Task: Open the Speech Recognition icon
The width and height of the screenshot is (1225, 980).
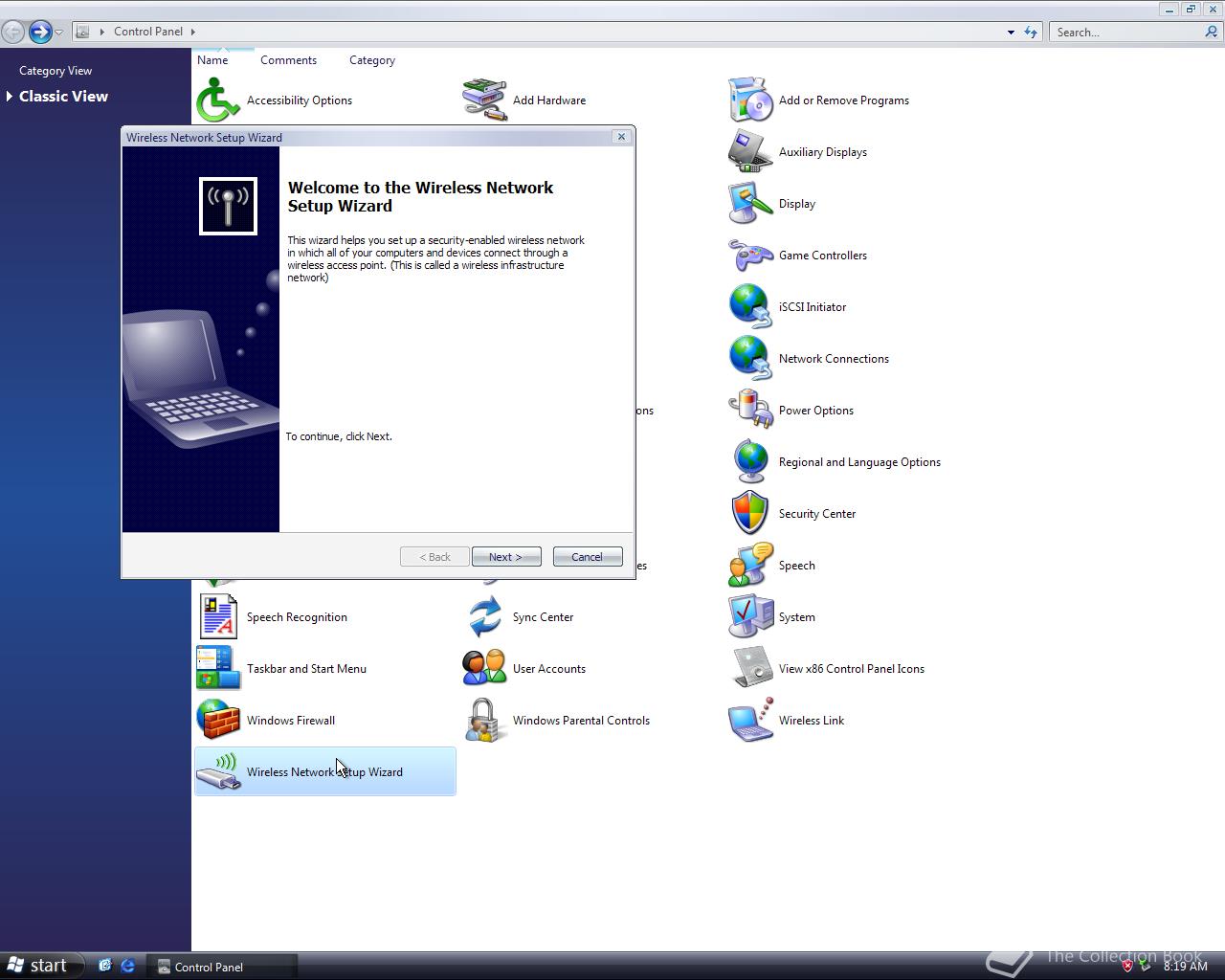Action: pyautogui.click(x=218, y=617)
